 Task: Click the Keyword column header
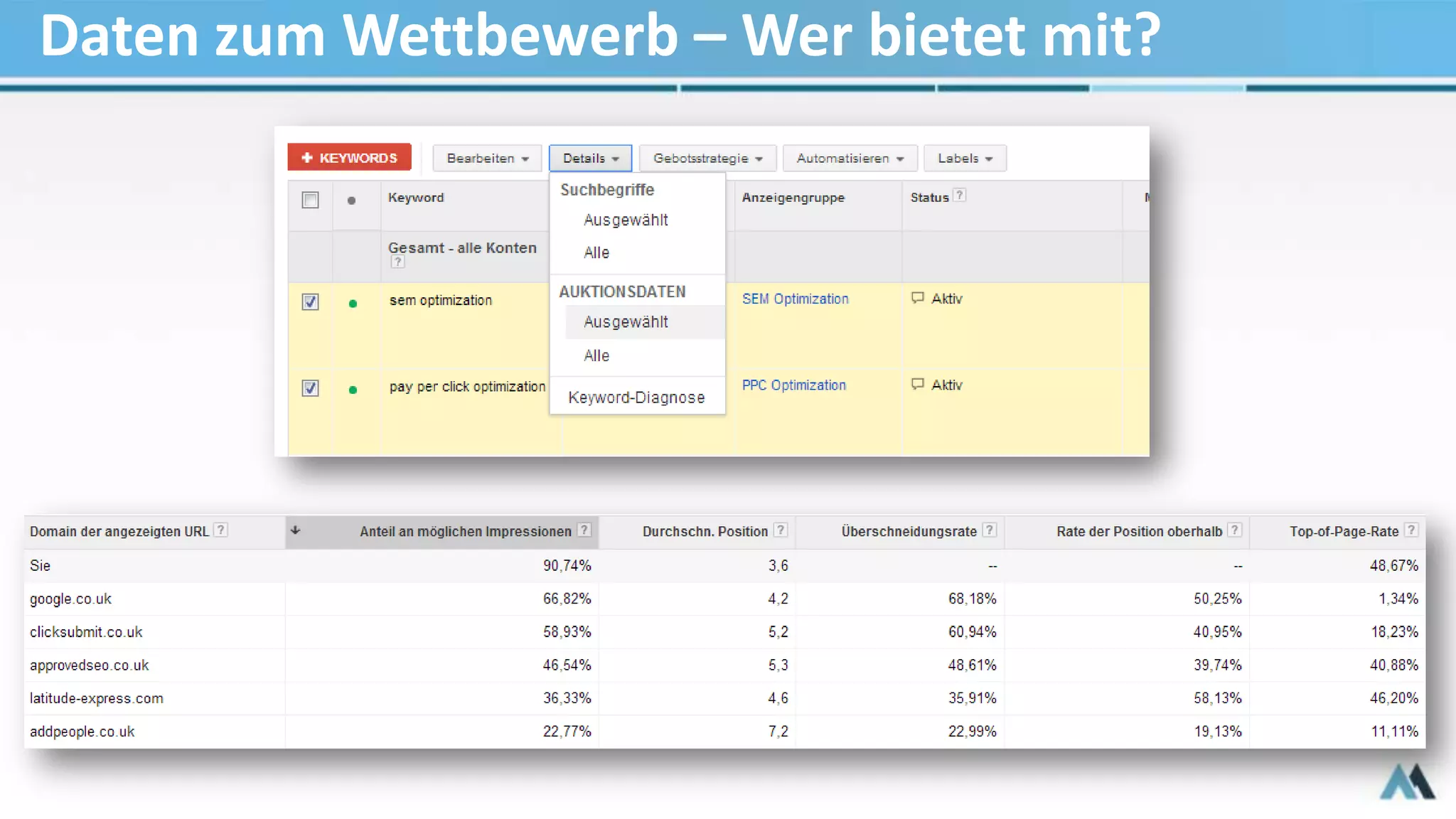416,198
